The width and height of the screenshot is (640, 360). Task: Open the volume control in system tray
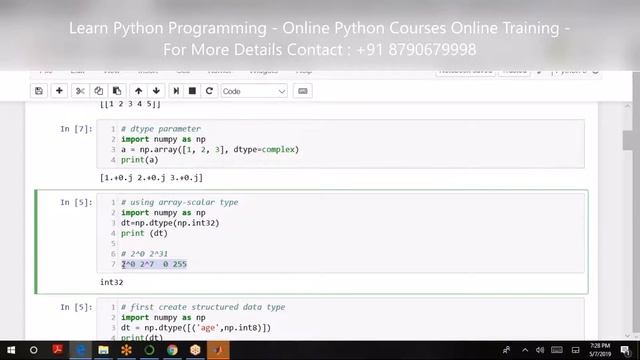(540, 350)
